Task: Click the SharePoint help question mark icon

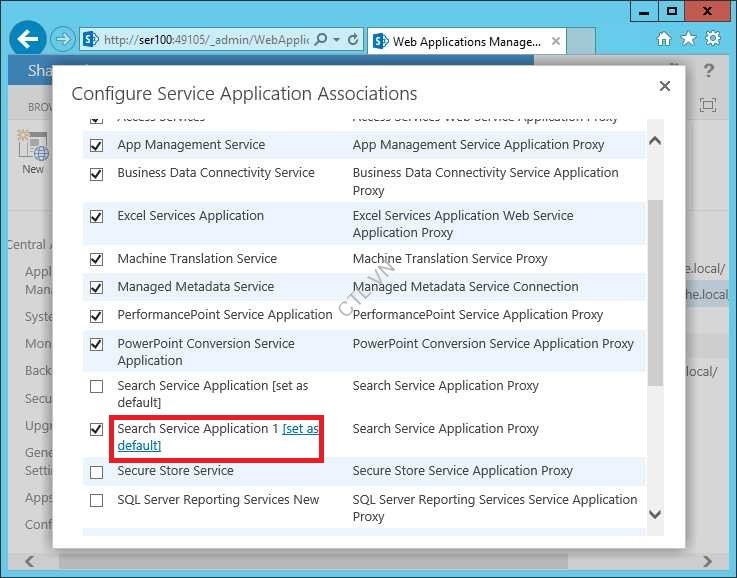Action: (708, 71)
